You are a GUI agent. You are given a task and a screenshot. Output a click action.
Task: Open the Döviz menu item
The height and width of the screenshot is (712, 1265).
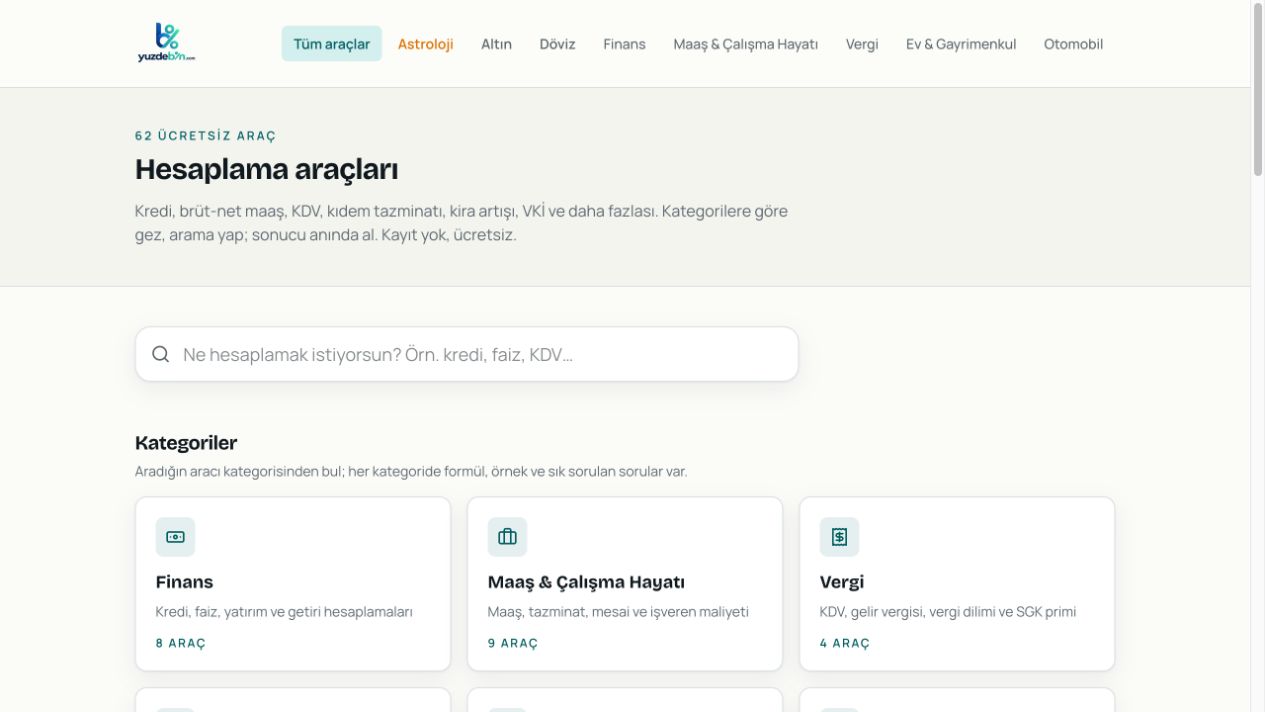coord(557,44)
